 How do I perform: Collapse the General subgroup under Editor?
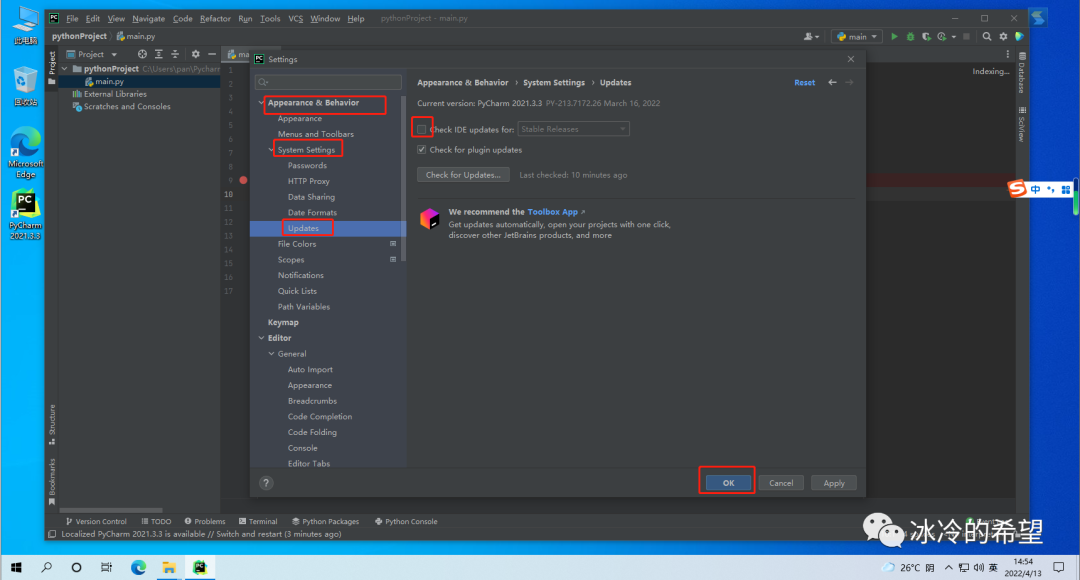tap(271, 354)
